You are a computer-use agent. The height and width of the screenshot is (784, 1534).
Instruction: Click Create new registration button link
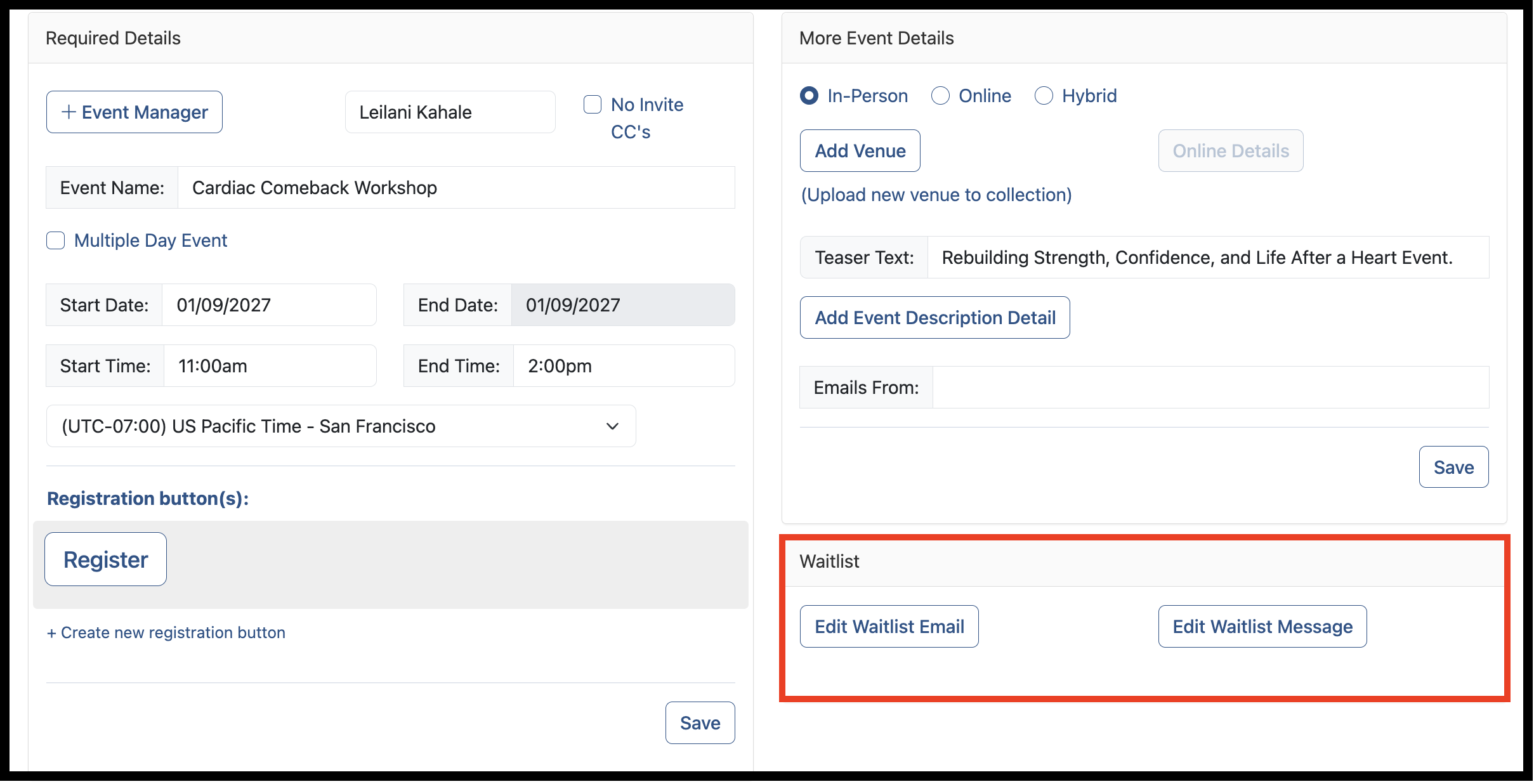point(166,632)
